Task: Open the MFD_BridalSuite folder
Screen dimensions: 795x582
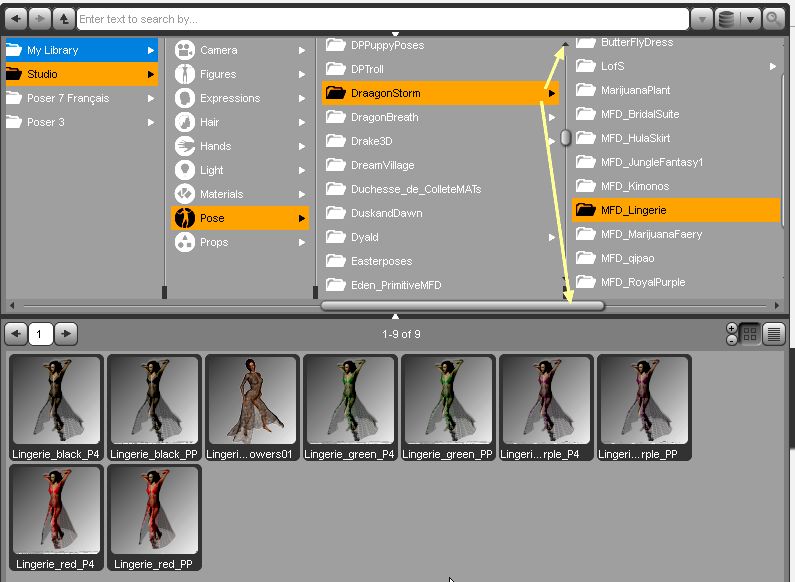Action: tap(676, 114)
